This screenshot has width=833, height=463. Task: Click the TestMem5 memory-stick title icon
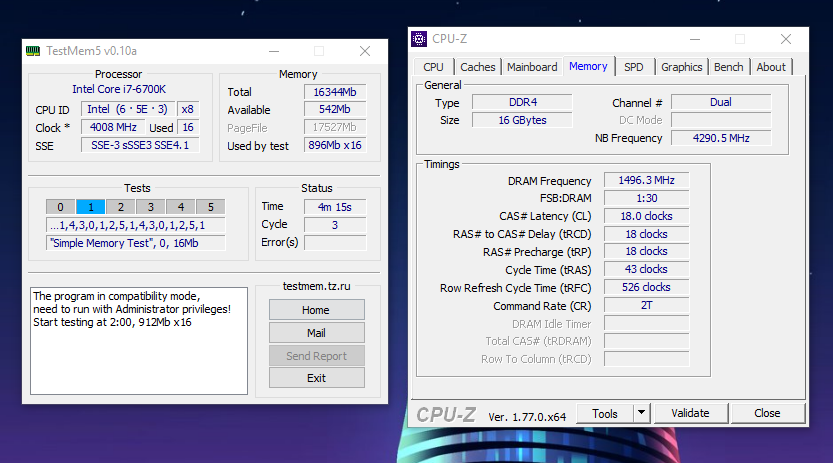tap(33, 51)
